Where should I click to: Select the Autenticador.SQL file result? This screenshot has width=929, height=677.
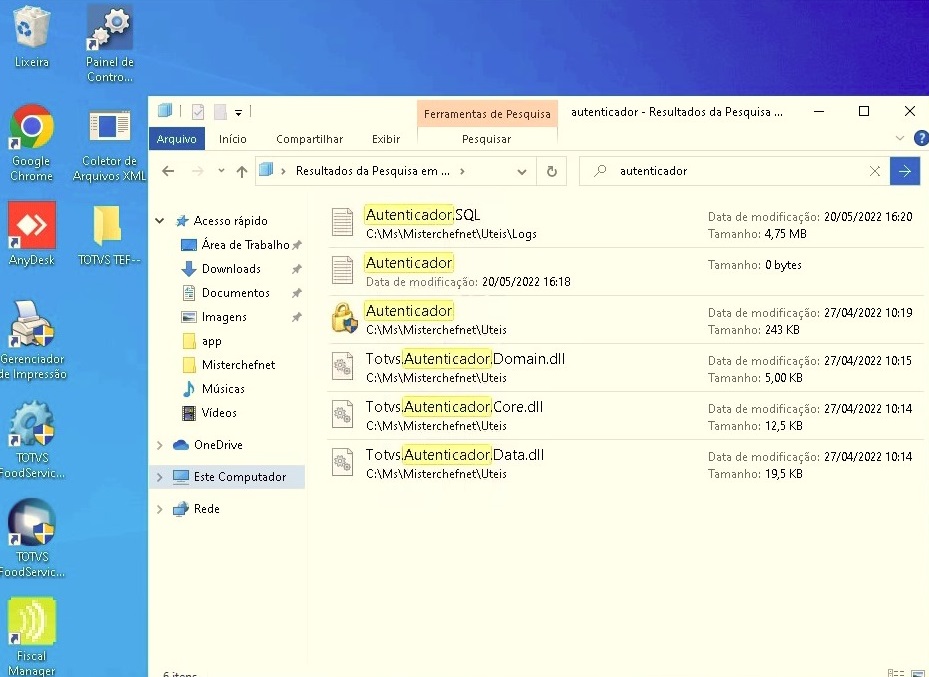tap(625, 224)
